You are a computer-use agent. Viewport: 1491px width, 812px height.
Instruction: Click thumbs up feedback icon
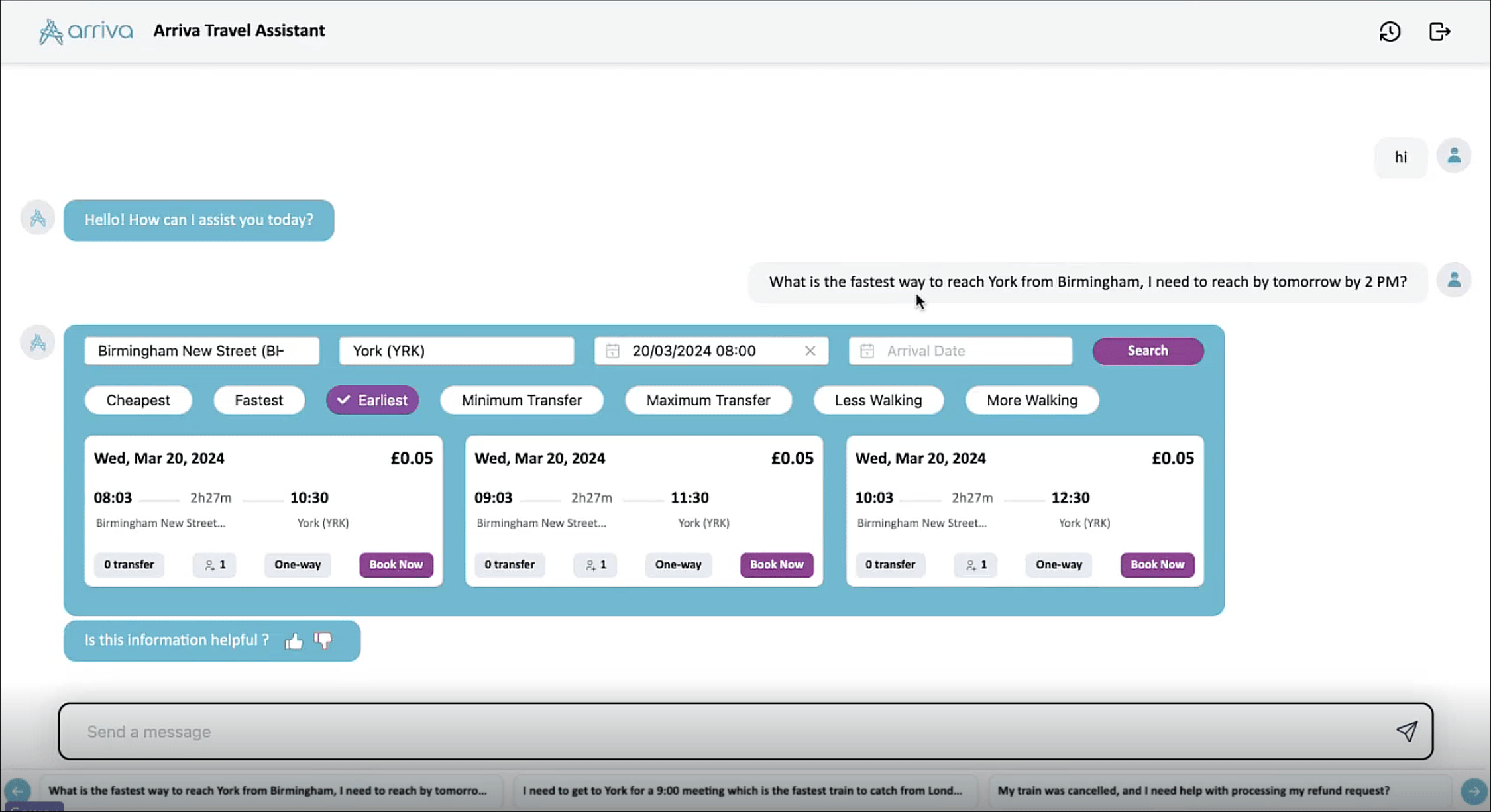(x=294, y=640)
